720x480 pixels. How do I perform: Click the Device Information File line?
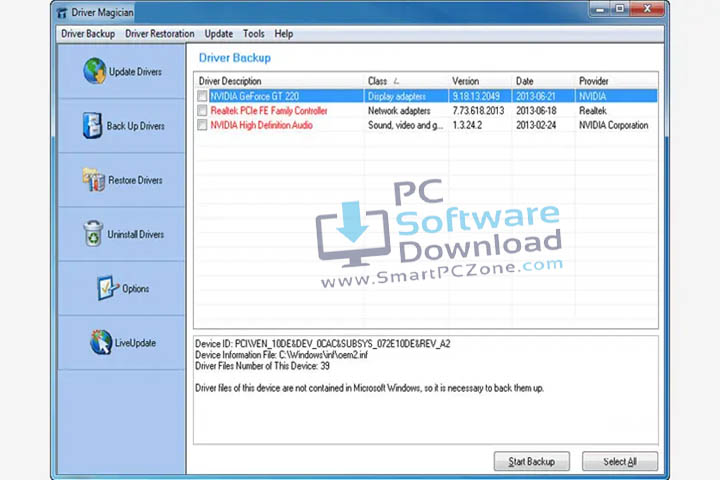281,355
